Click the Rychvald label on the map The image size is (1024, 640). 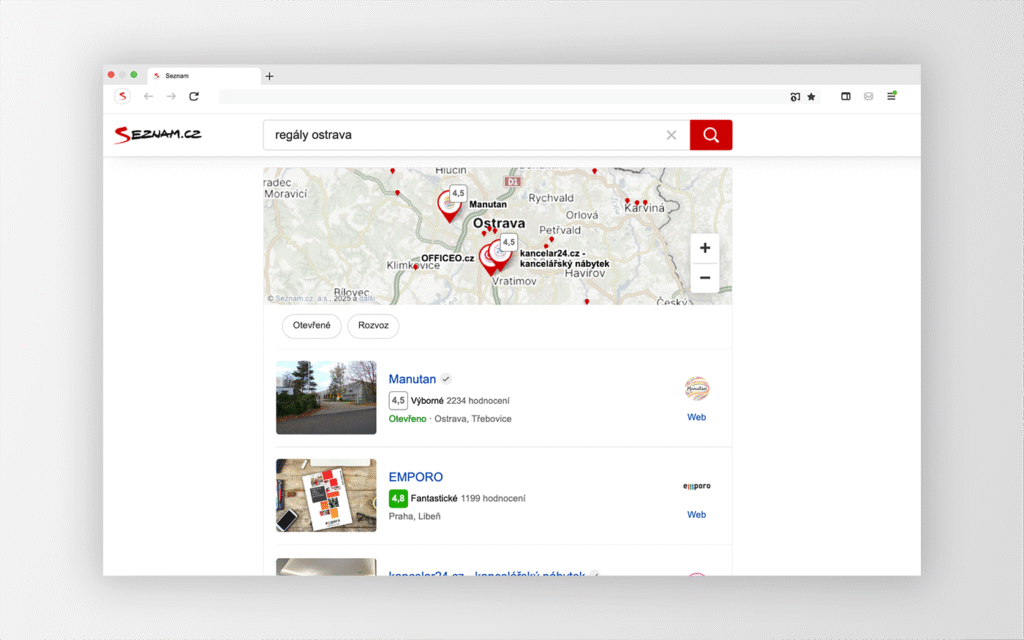[551, 198]
